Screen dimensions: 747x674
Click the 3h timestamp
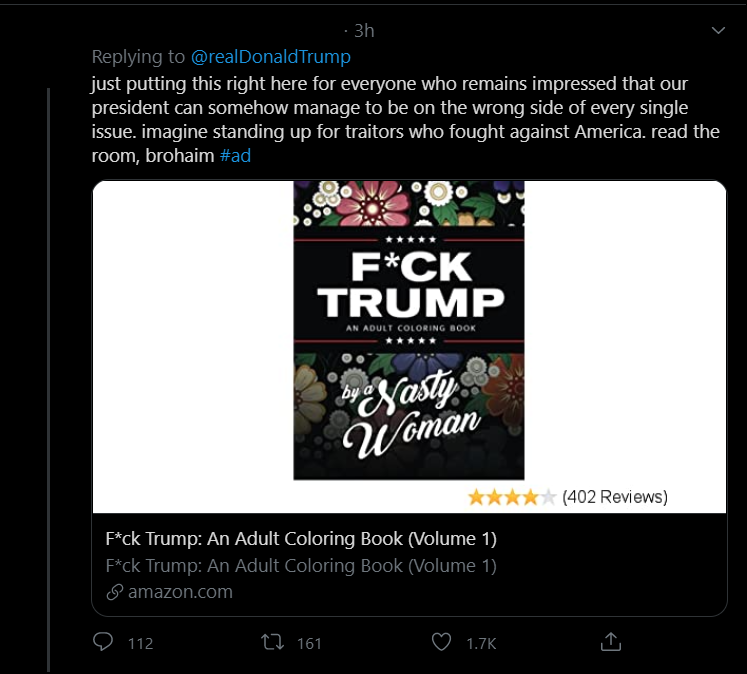(362, 31)
